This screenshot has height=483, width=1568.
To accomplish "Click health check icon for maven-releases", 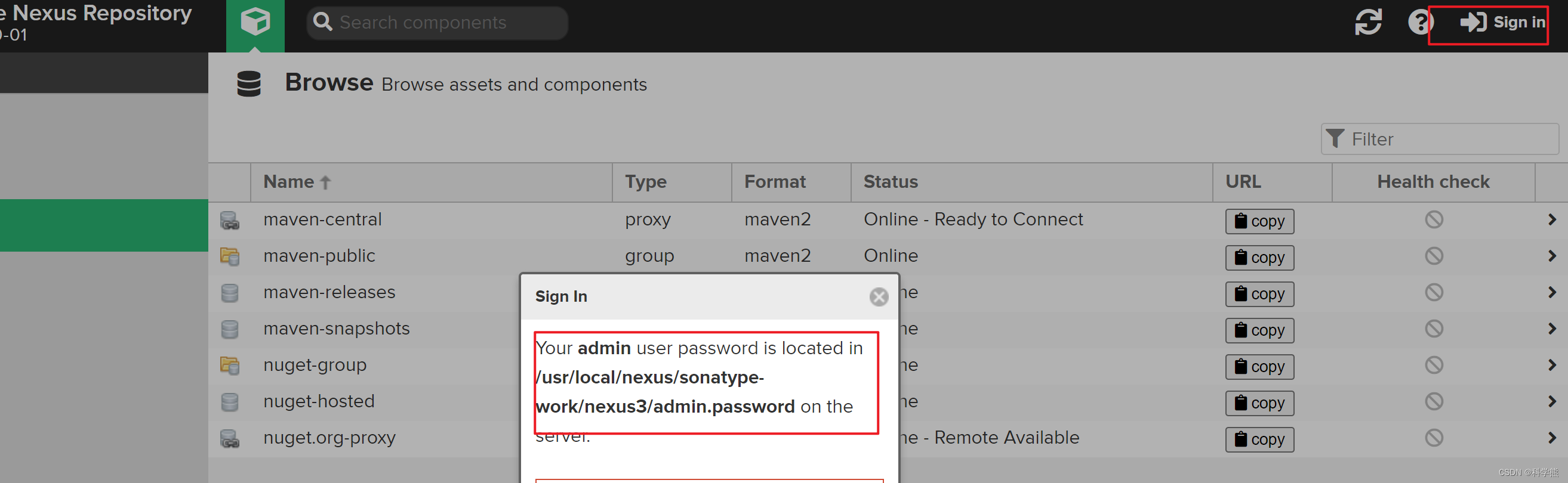I will pyautogui.click(x=1434, y=293).
